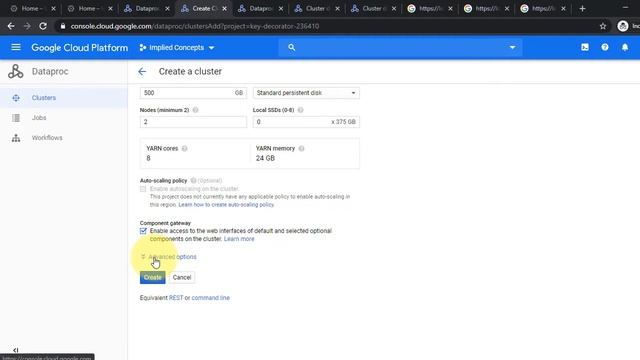Viewport: 640px width, 360px height.
Task: Click the Create button
Action: pyautogui.click(x=153, y=278)
